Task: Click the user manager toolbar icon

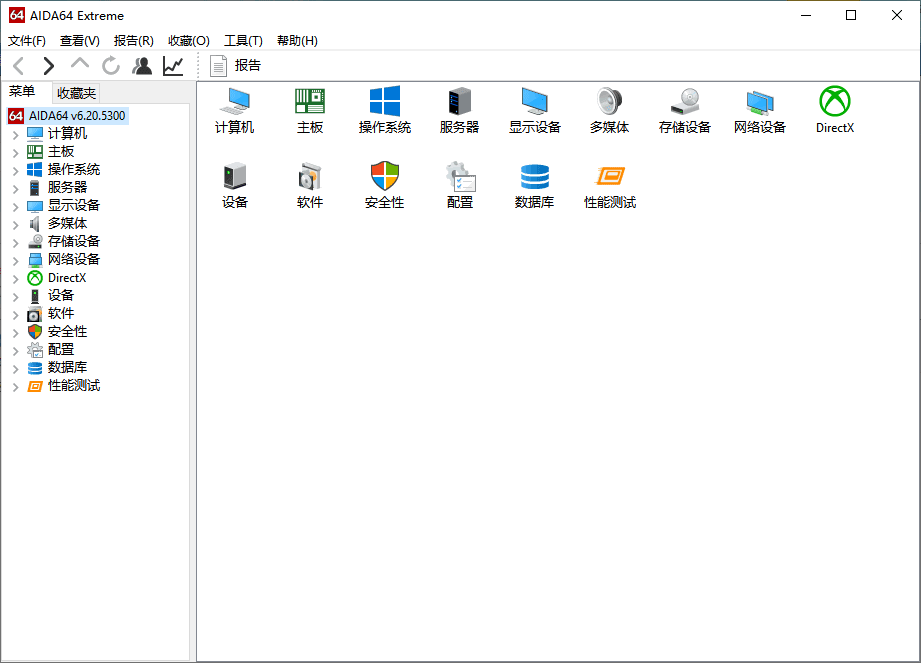Action: click(142, 66)
